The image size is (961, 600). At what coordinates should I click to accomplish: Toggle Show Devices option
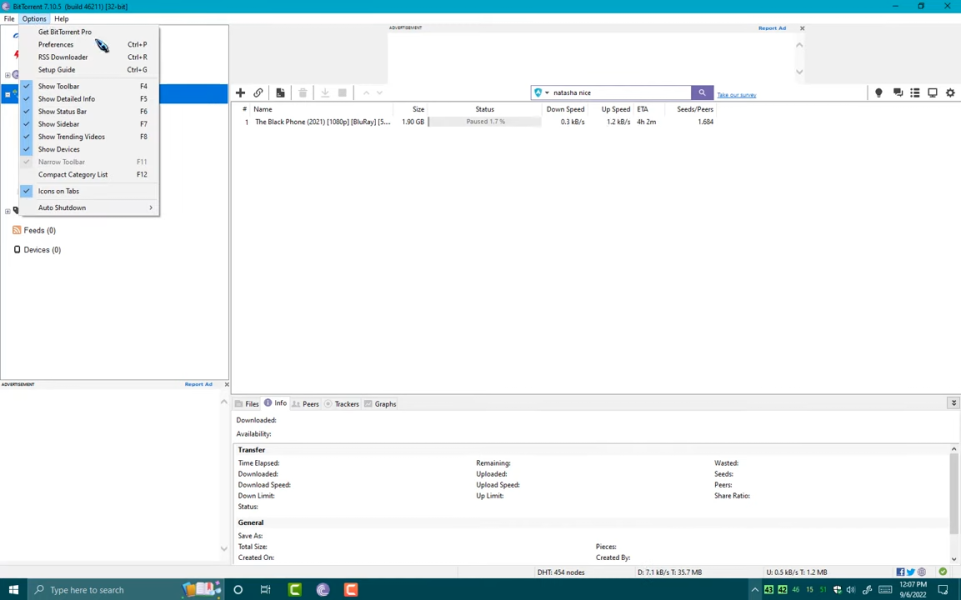click(89, 149)
